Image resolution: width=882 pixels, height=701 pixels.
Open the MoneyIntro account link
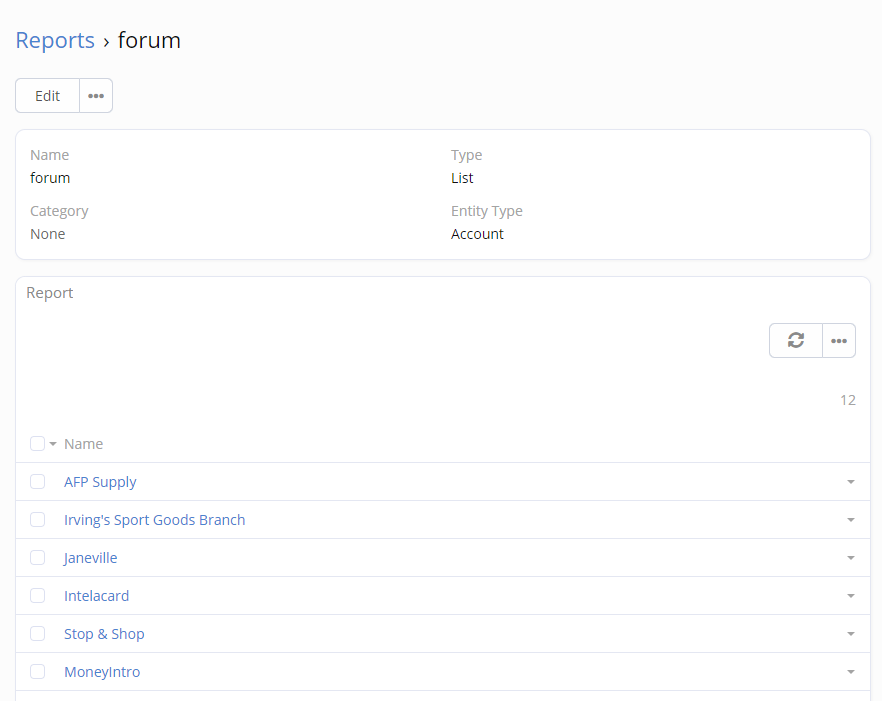pyautogui.click(x=102, y=672)
